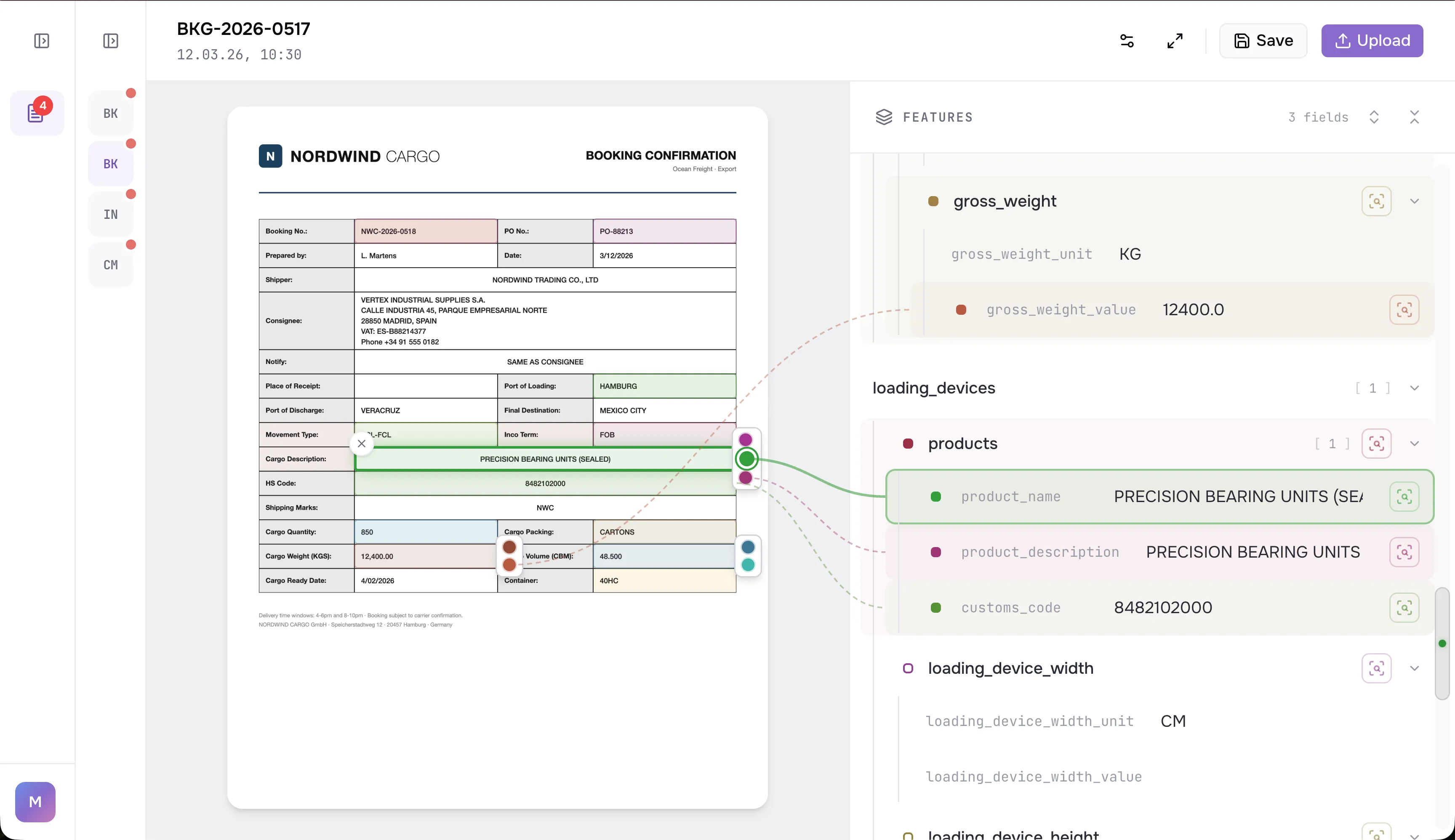The image size is (1455, 840).
Task: Locate product_description in document
Action: (1404, 552)
